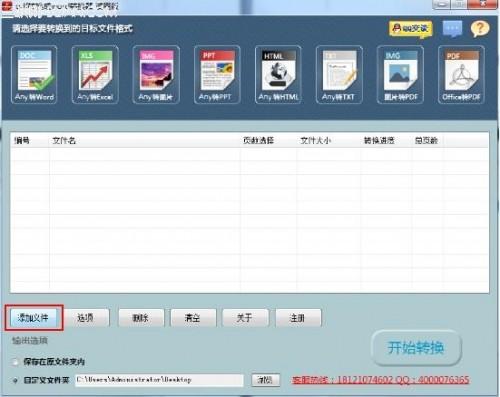
Task: Click the 清空 clear list button
Action: coord(193,318)
